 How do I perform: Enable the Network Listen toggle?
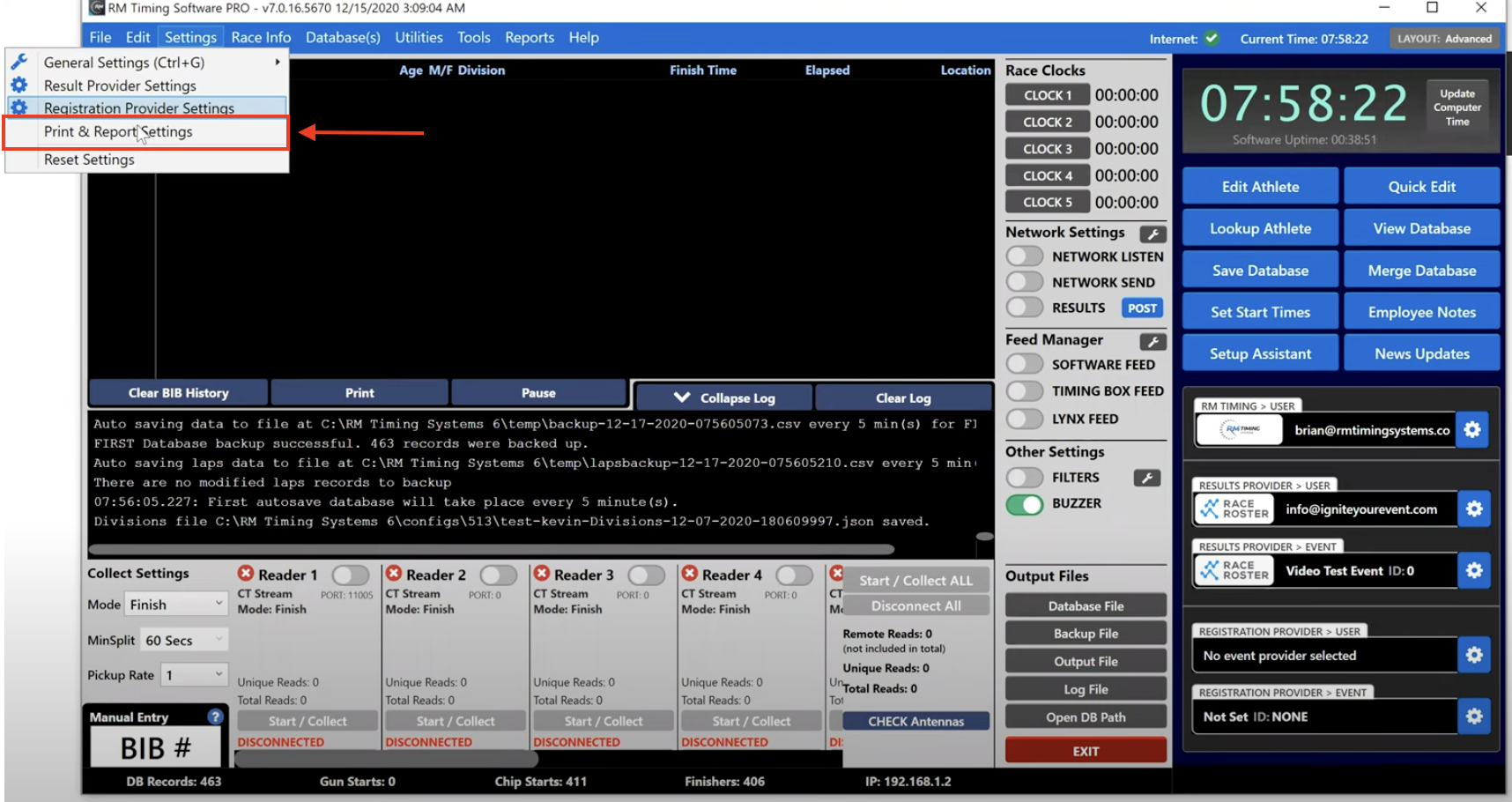[x=1025, y=256]
